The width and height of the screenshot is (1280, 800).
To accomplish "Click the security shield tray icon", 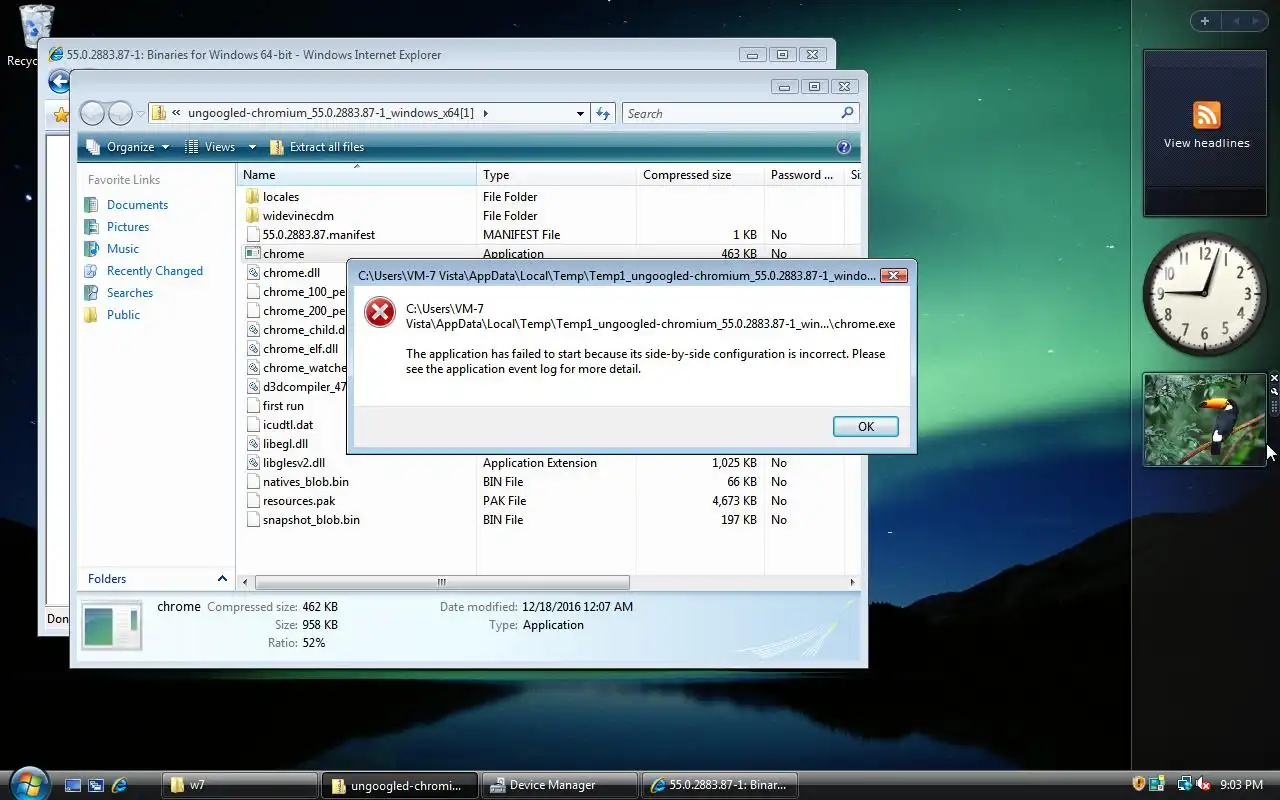I will (x=1138, y=785).
